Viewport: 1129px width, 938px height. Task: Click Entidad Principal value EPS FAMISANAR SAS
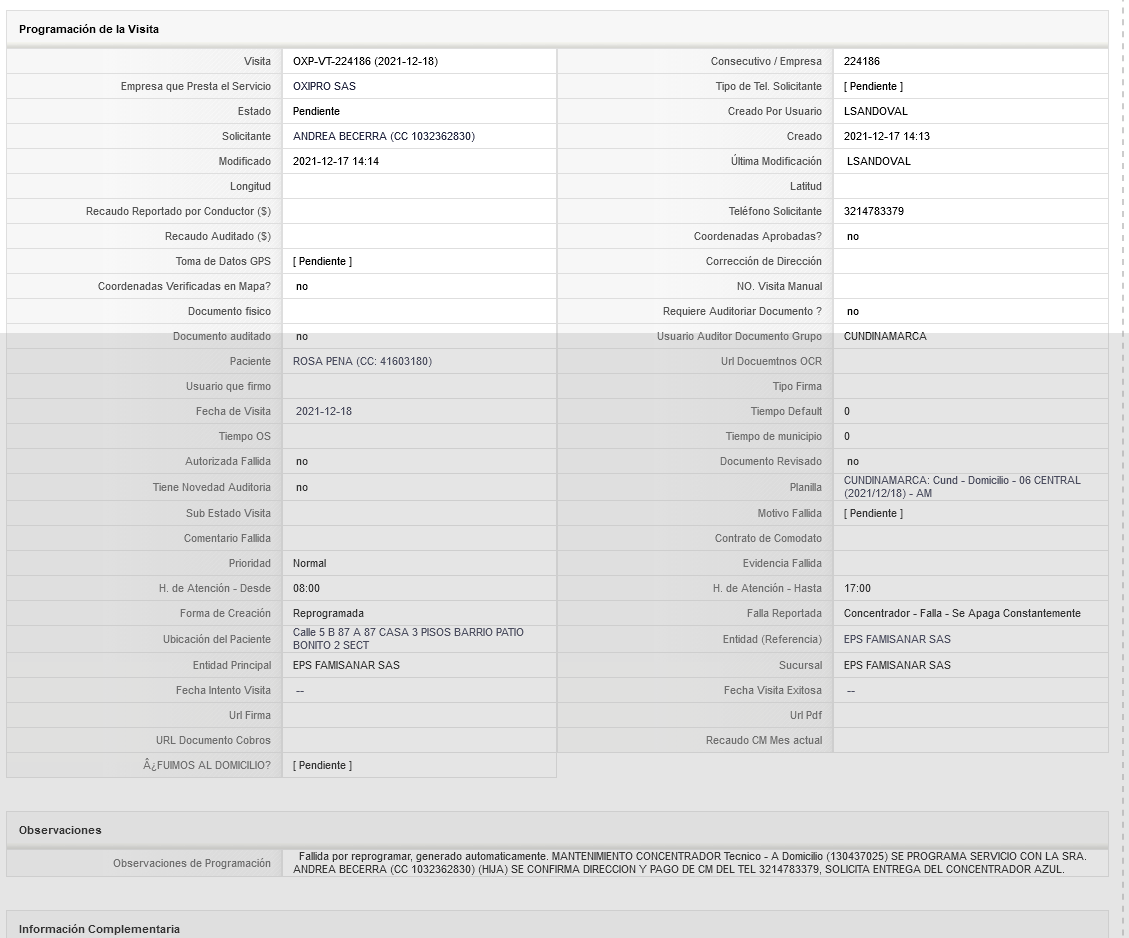[x=346, y=665]
